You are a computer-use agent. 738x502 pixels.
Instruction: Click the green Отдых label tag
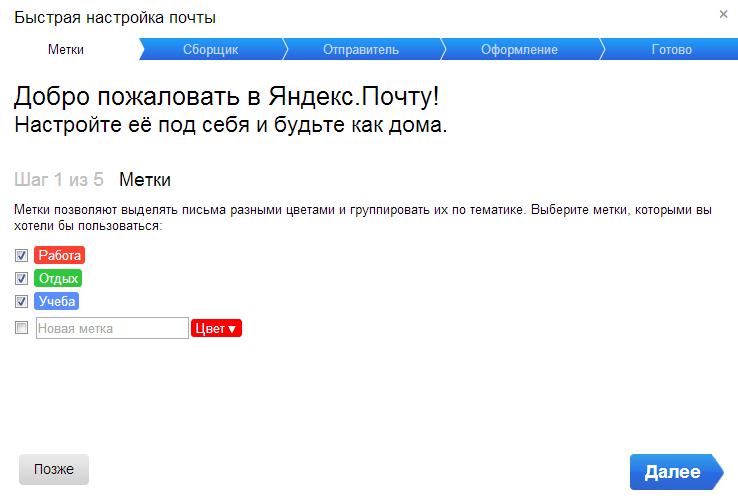pyautogui.click(x=58, y=278)
